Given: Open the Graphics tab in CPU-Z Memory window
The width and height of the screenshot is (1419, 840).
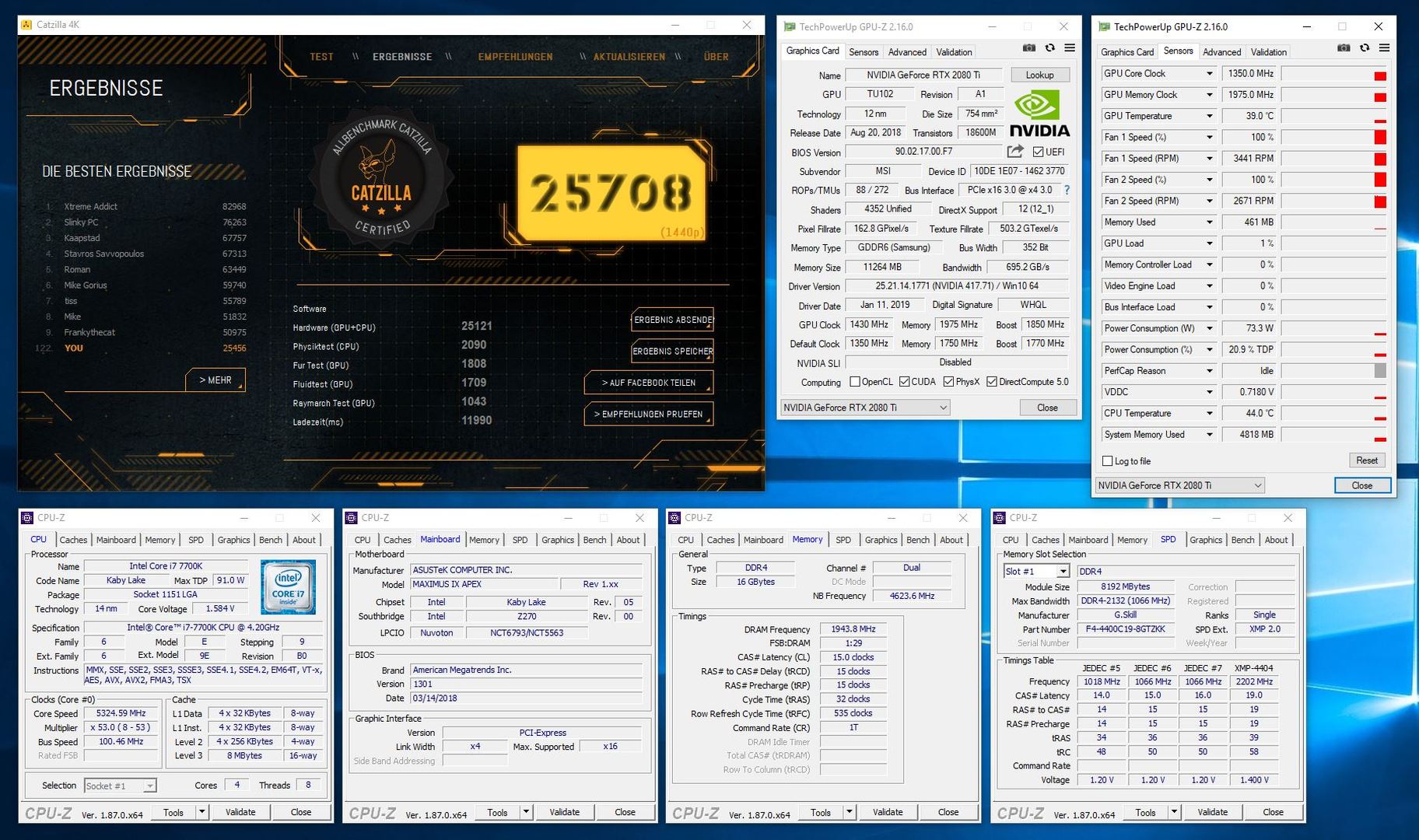Looking at the screenshot, I should coord(881,540).
